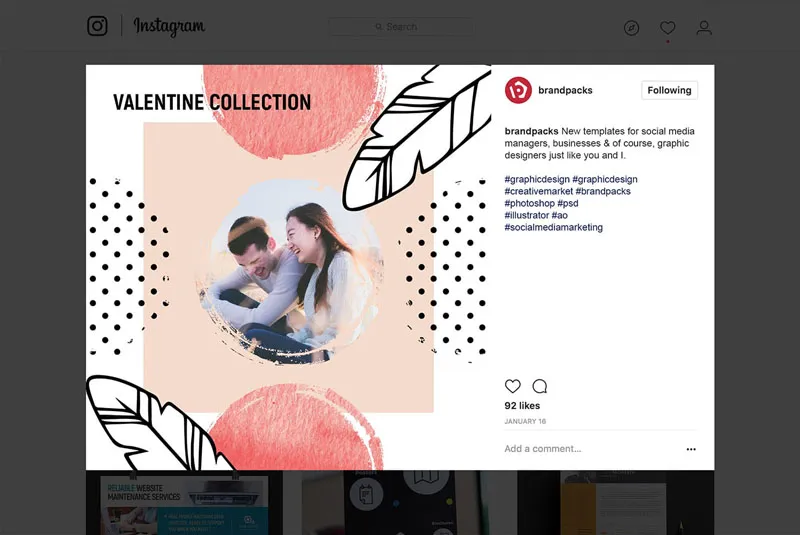The image size is (800, 535).
Task: Click the Valentine Collection post image
Action: 288,267
